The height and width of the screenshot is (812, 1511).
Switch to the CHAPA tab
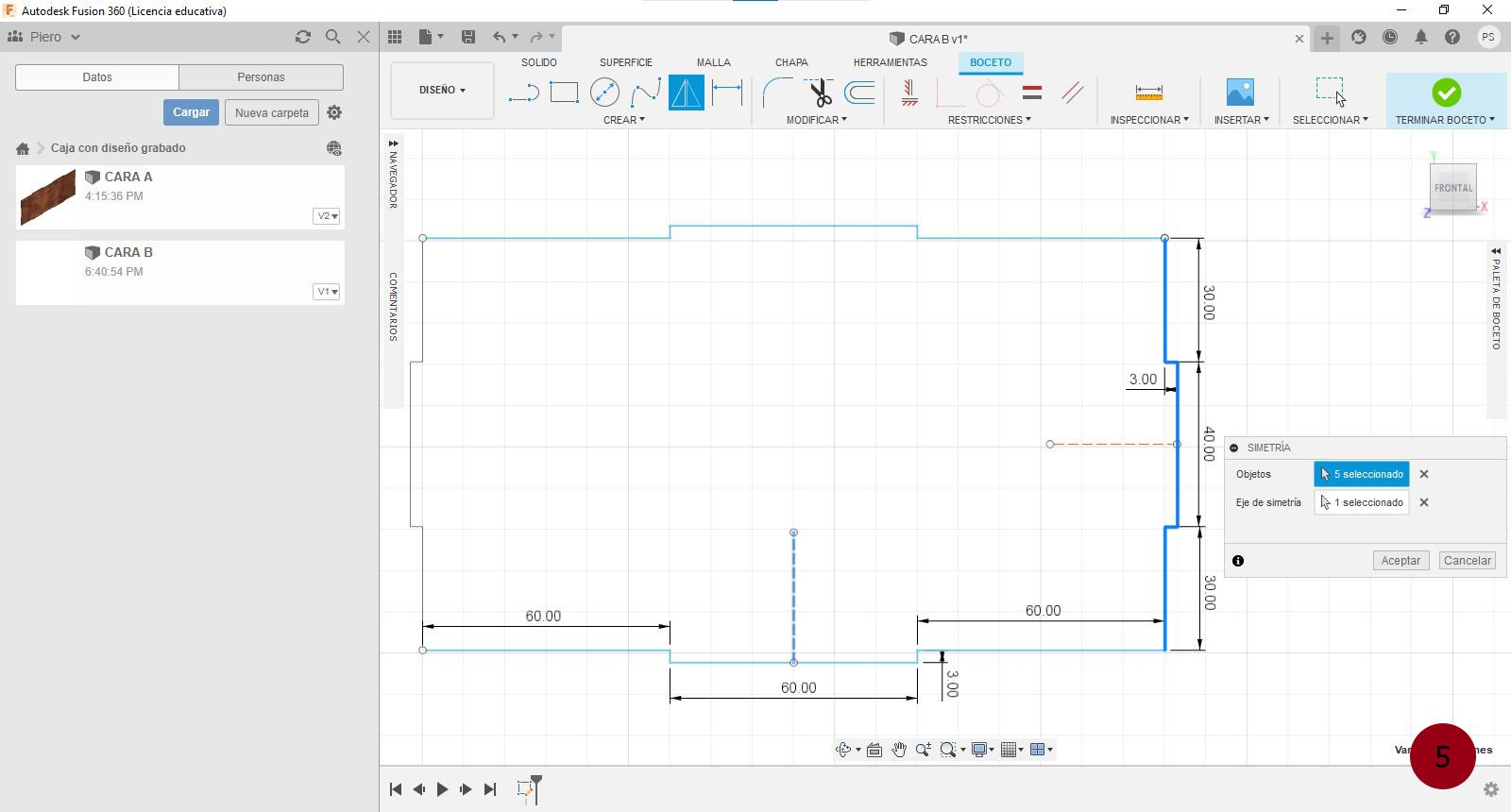click(x=791, y=62)
